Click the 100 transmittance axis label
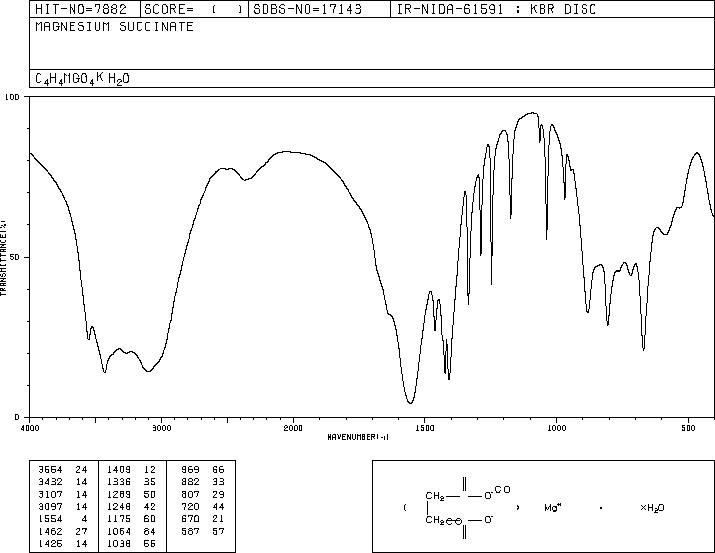Image resolution: width=715 pixels, height=553 pixels. [12, 97]
